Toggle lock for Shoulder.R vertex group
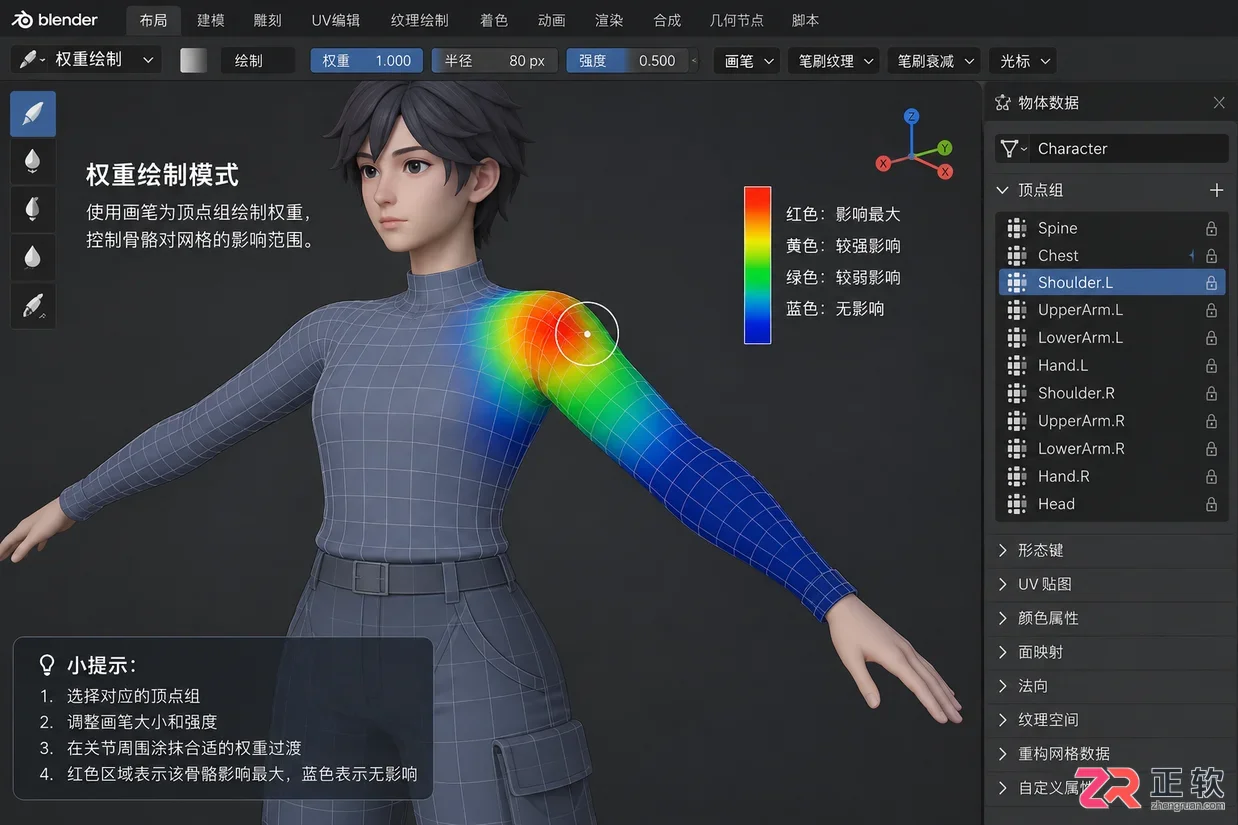Viewport: 1238px width, 825px height. tap(1211, 393)
